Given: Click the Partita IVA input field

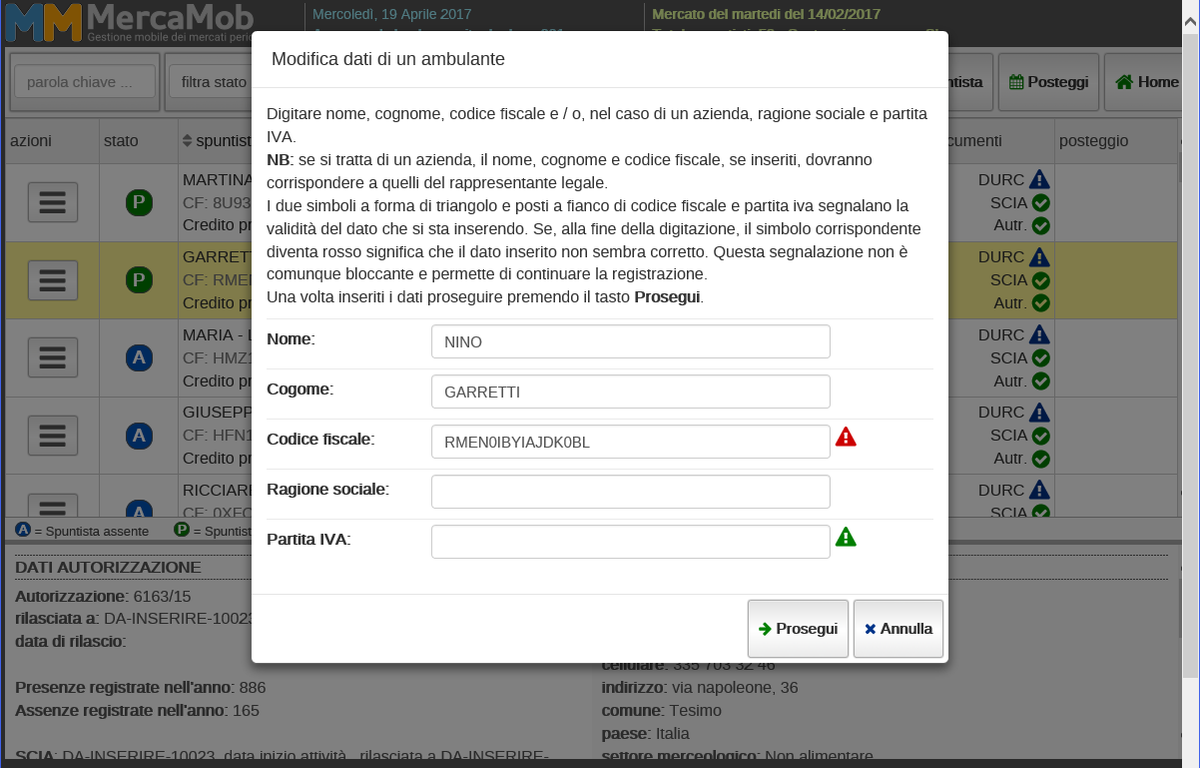Looking at the screenshot, I should (x=631, y=541).
